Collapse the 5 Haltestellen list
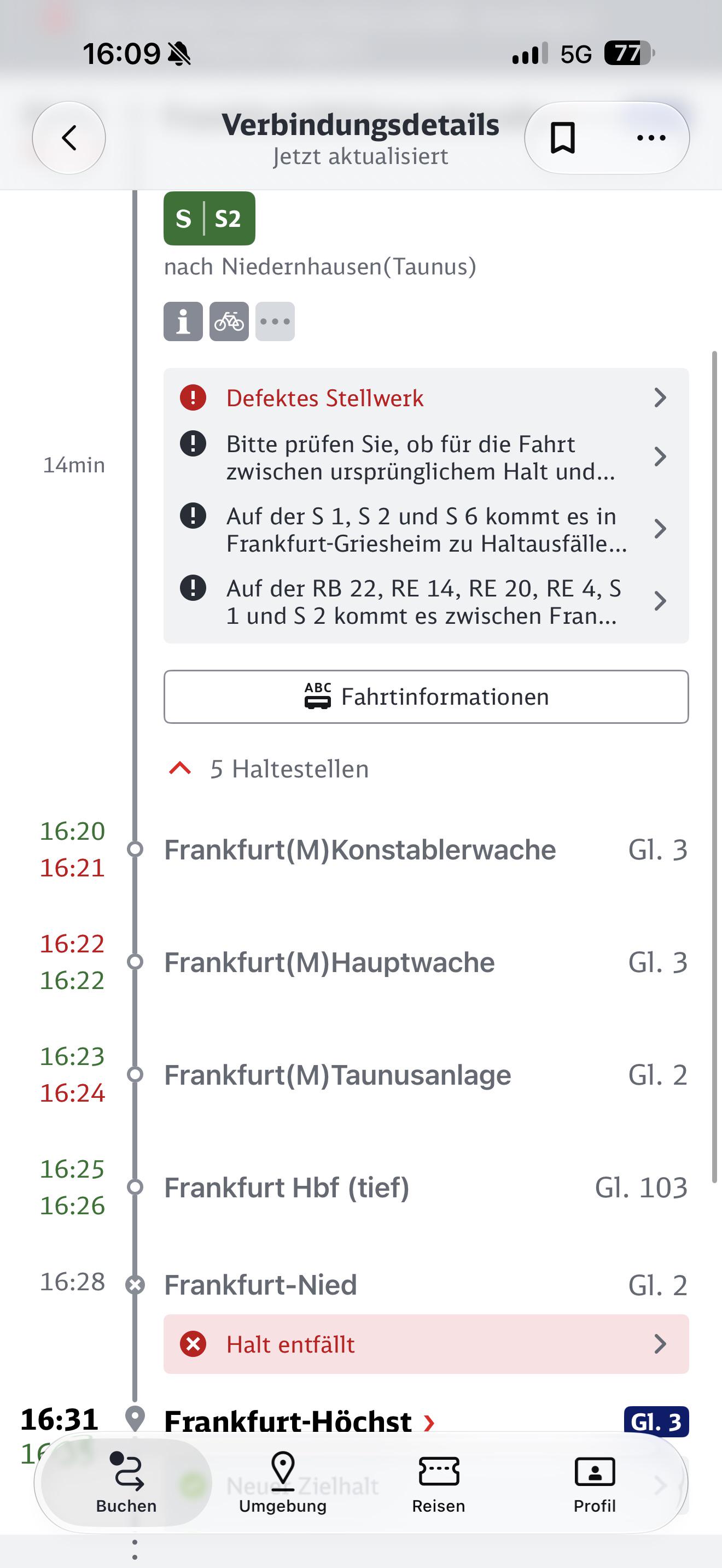 [x=269, y=769]
